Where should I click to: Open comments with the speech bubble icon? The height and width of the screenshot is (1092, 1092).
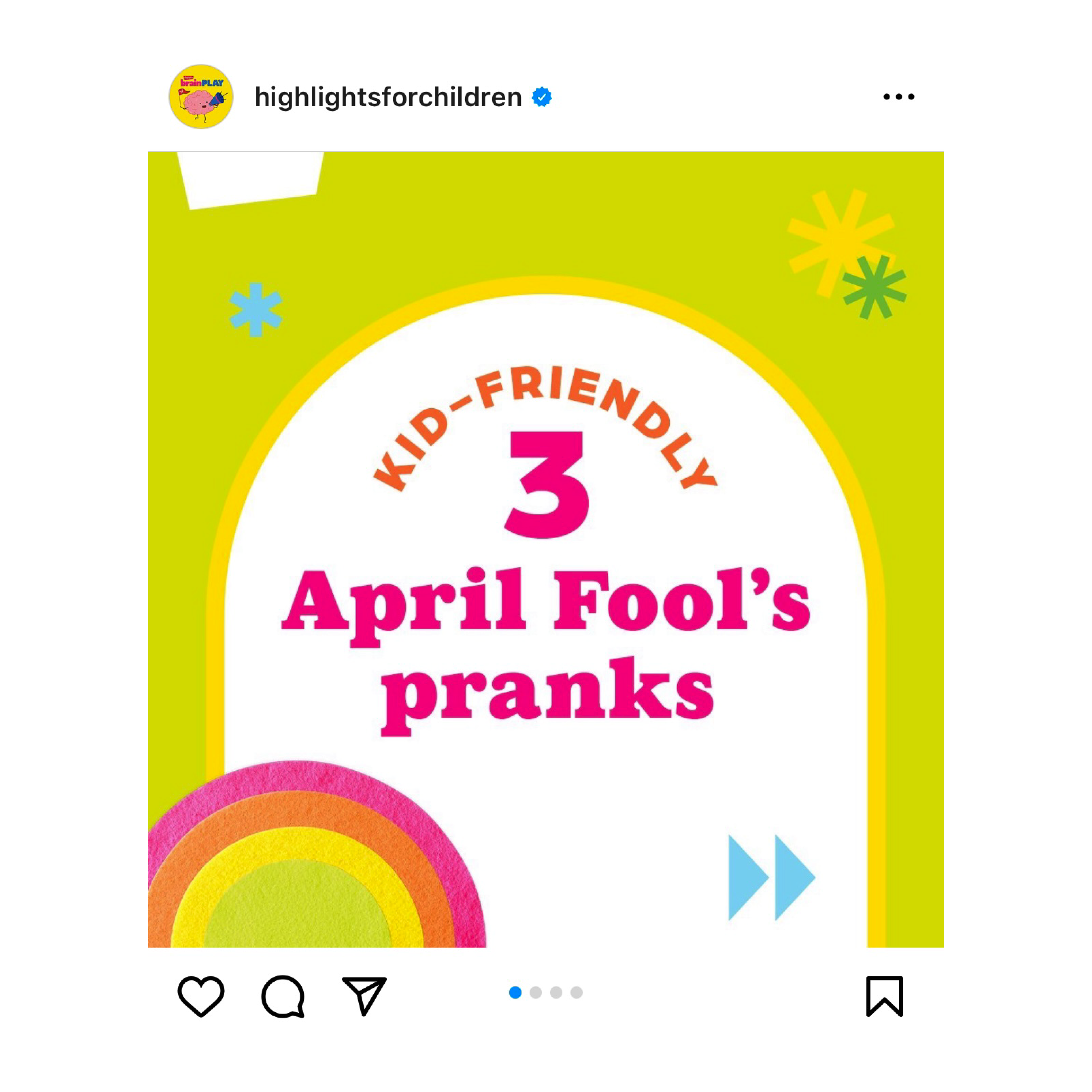coord(283,996)
